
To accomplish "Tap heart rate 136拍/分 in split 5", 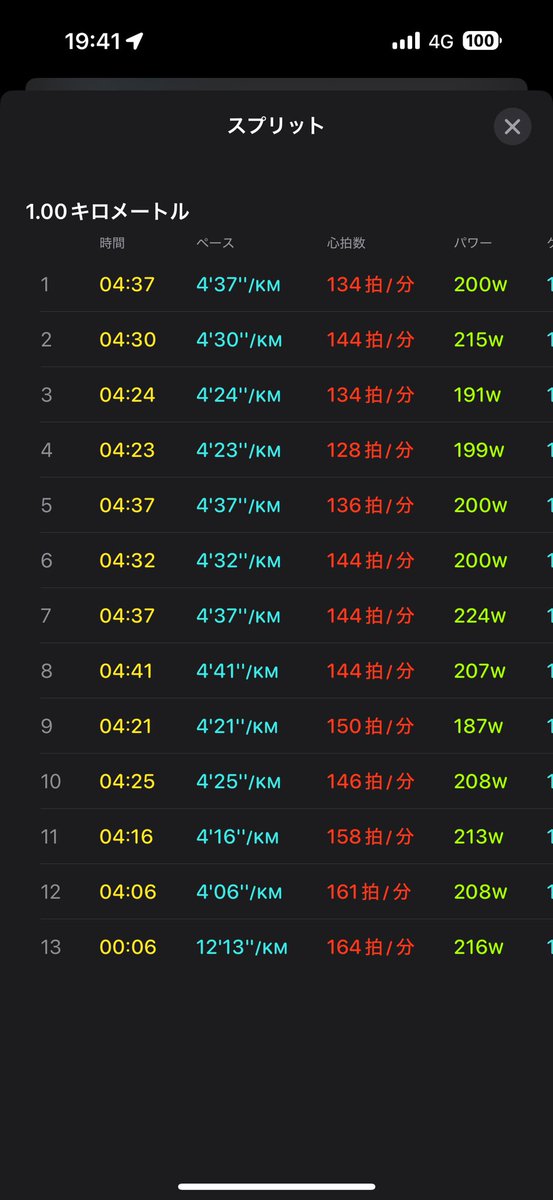I will click(370, 505).
